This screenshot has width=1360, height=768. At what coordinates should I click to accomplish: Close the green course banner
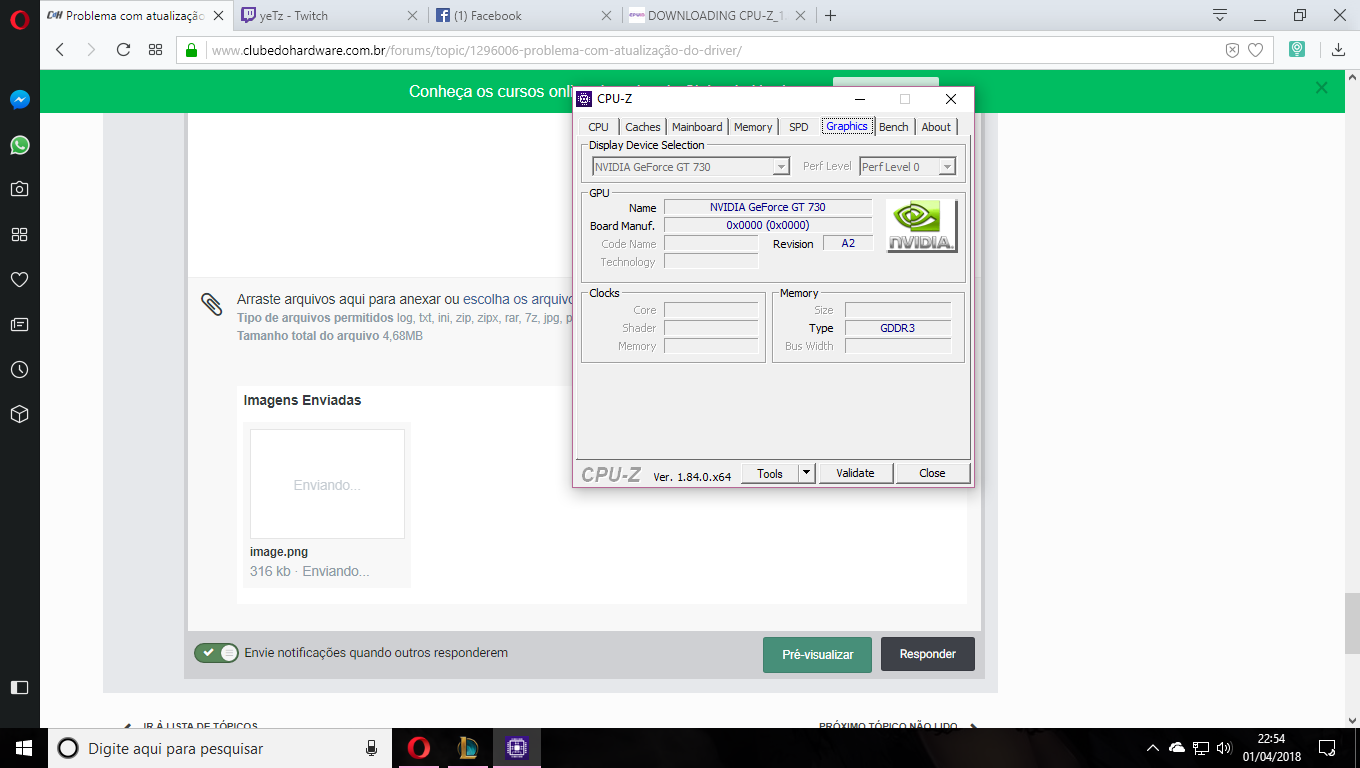click(1321, 88)
